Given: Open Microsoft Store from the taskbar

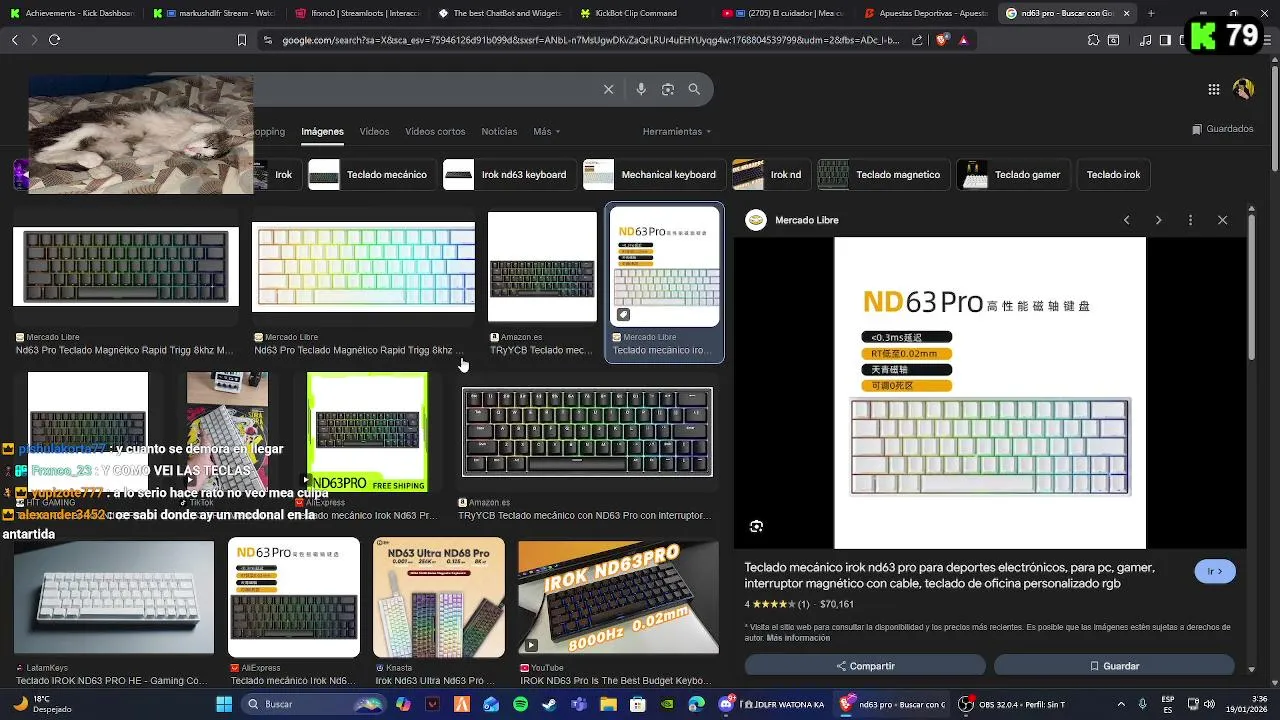Looking at the screenshot, I should click(x=638, y=704).
